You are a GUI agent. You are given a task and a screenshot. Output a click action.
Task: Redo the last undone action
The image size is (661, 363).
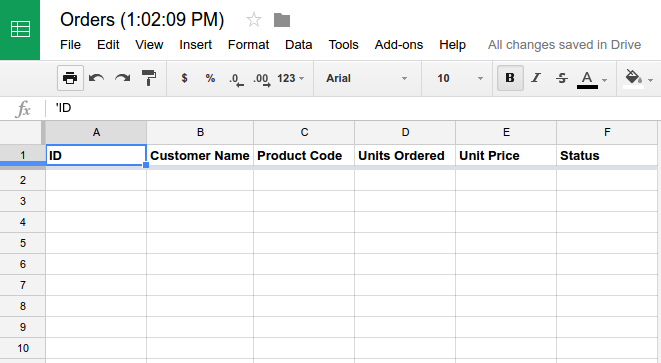[x=123, y=78]
